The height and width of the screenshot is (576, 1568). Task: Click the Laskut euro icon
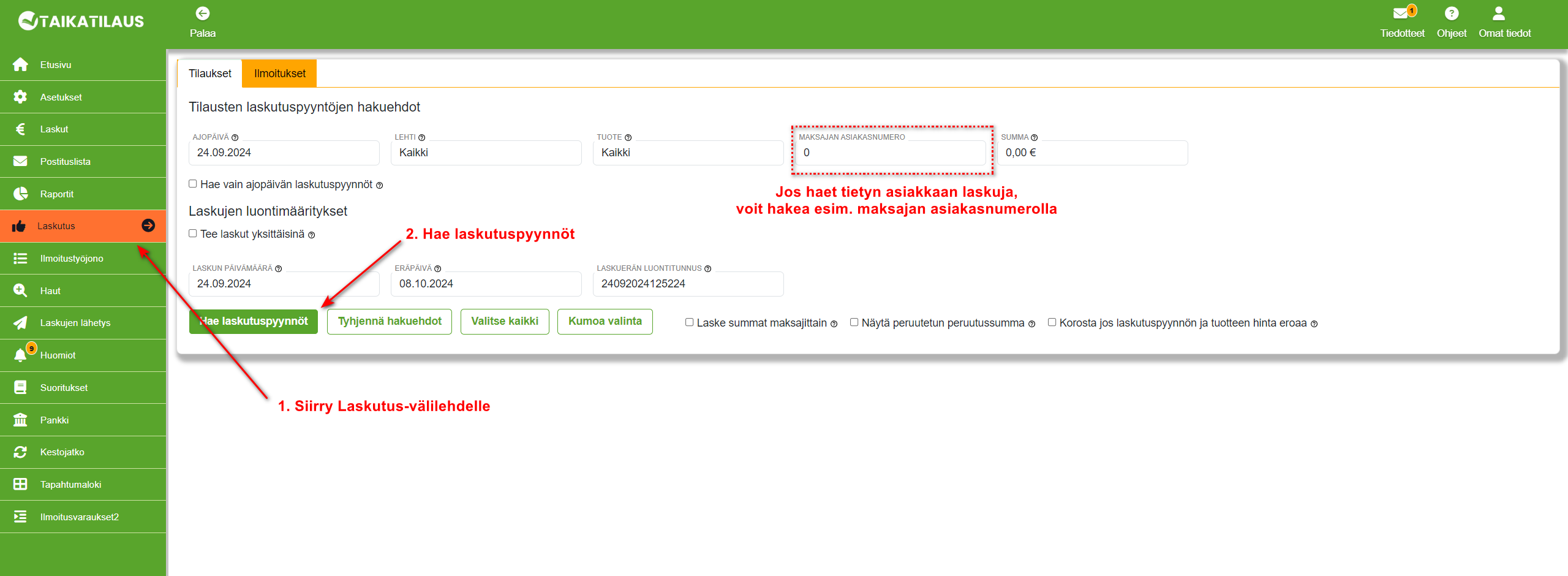20,129
